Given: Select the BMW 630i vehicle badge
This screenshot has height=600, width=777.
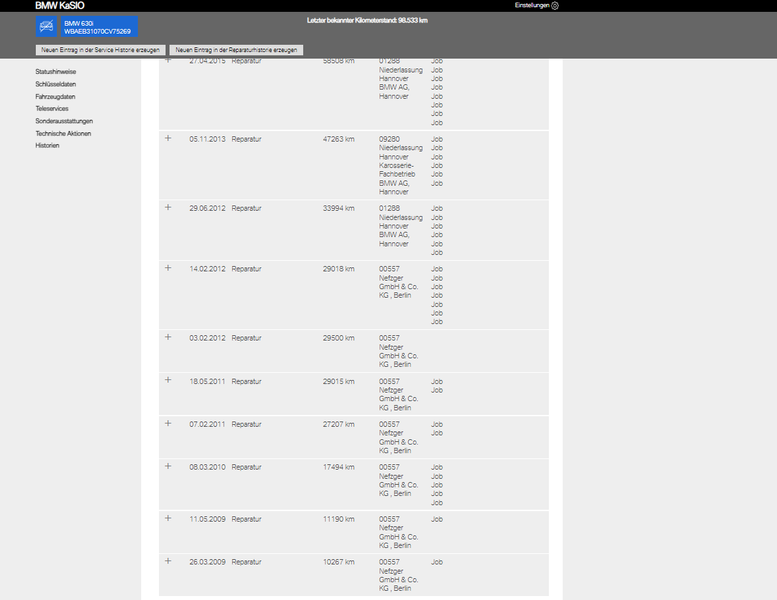Looking at the screenshot, I should point(99,26).
